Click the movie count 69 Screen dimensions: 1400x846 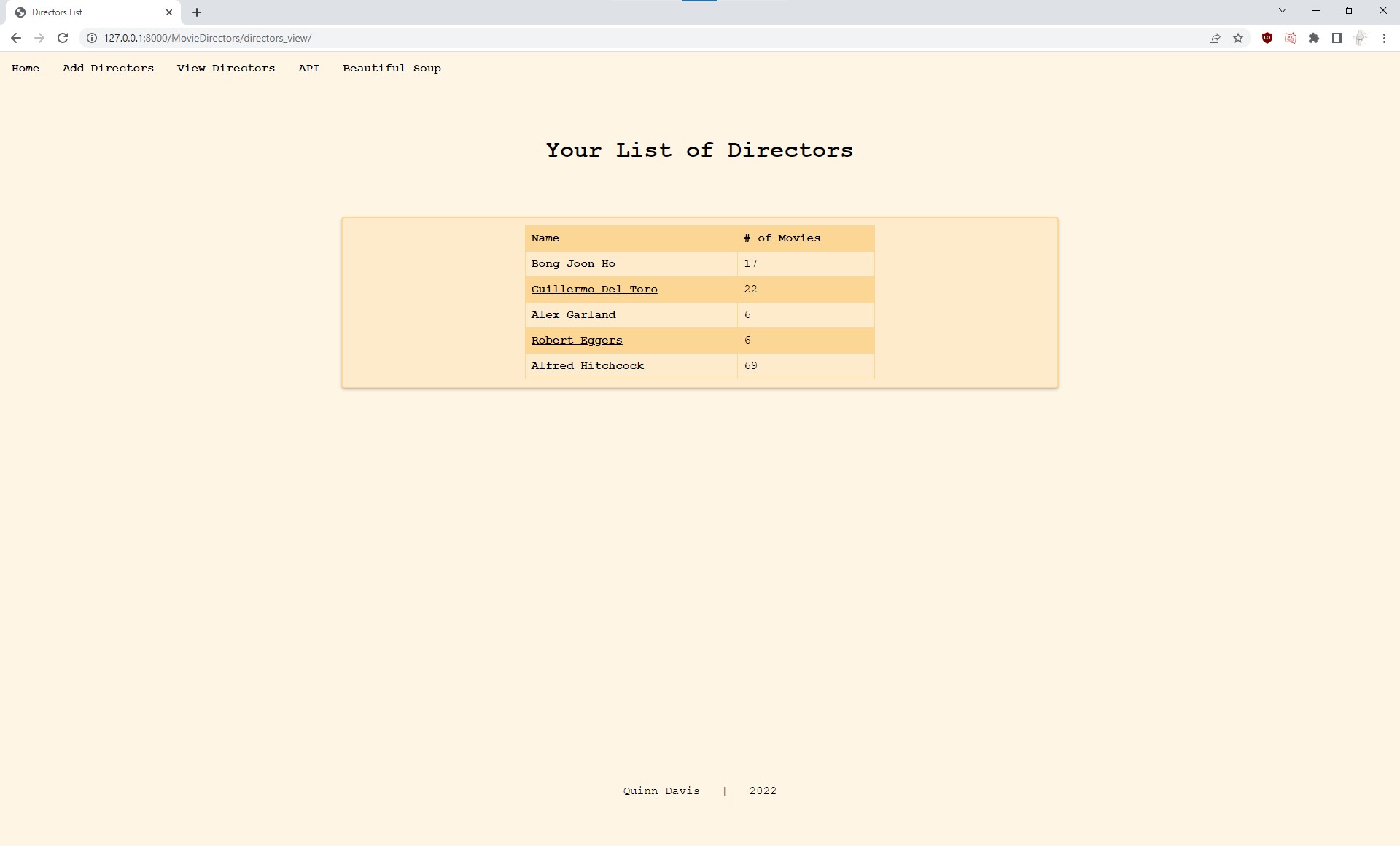tap(750, 366)
